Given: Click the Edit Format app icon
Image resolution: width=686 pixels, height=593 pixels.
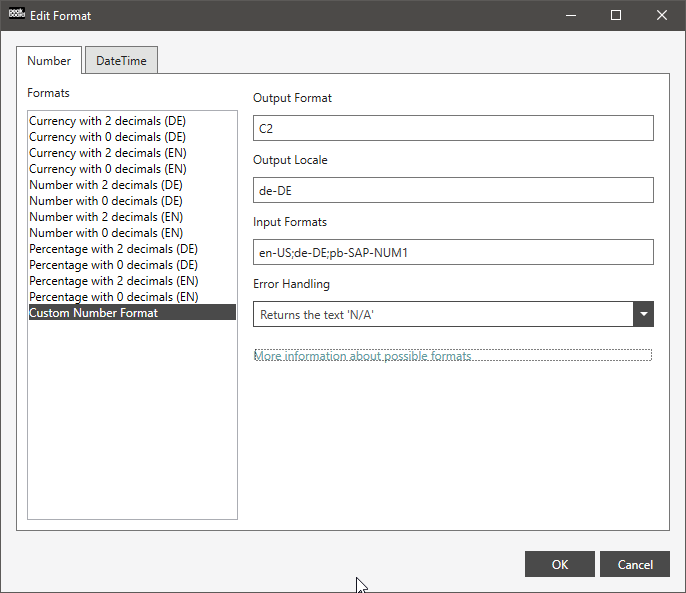Looking at the screenshot, I should coord(17,14).
